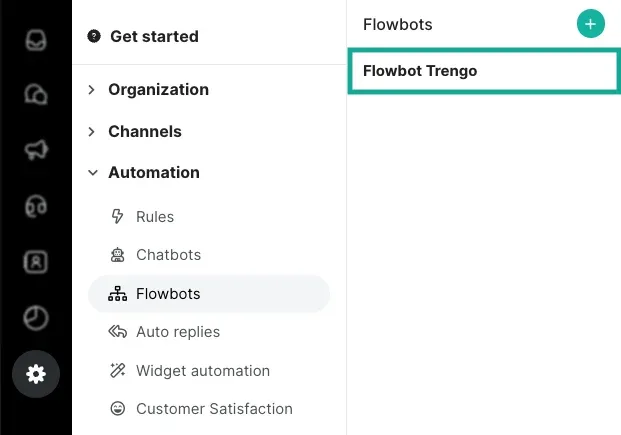621x435 pixels.
Task: Open the contacts icon in the sidebar
Action: [36, 262]
